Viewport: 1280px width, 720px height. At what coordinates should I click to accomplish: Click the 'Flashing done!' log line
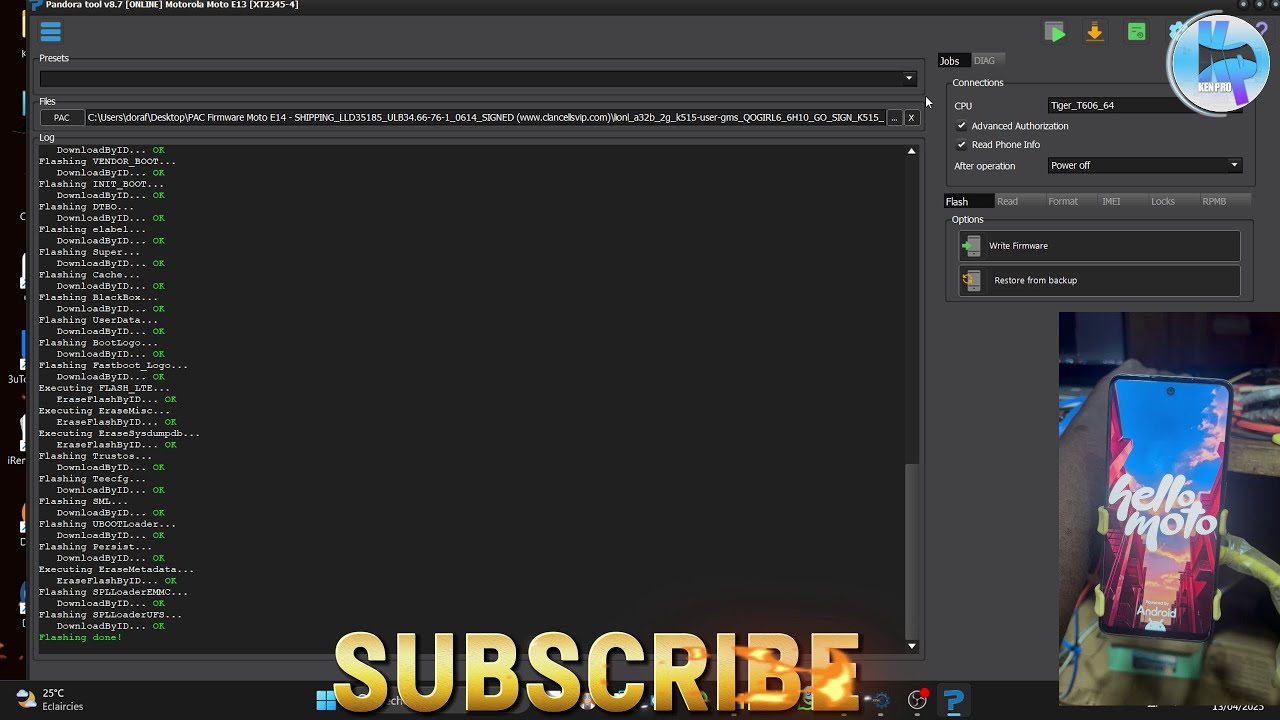point(80,638)
